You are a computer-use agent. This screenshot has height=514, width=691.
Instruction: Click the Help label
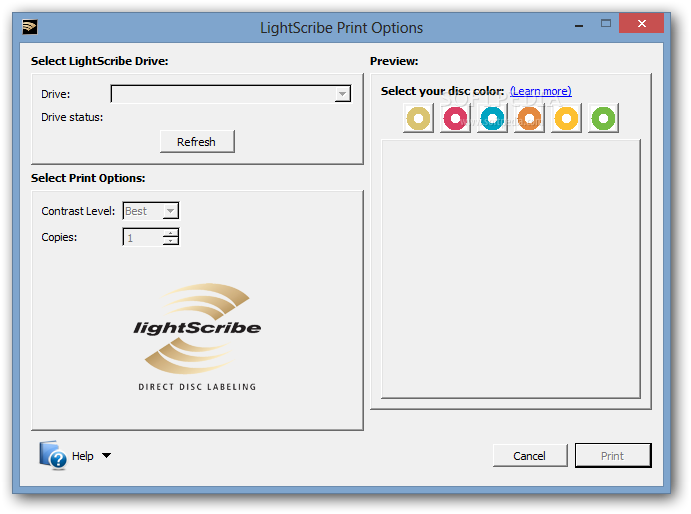click(83, 456)
